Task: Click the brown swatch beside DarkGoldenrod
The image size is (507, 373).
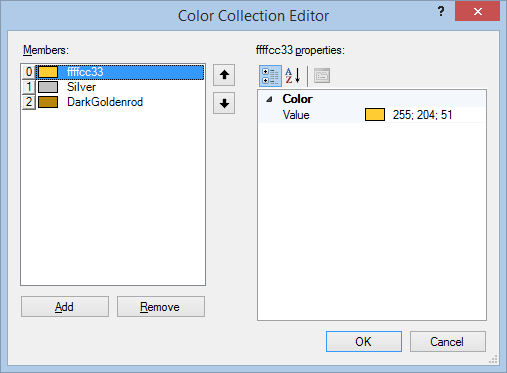Action: pos(48,102)
